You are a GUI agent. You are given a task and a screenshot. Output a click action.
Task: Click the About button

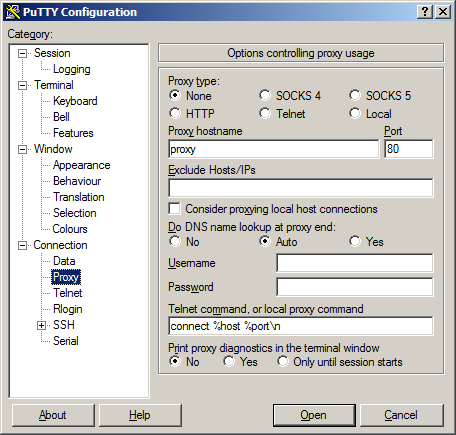pyautogui.click(x=53, y=415)
